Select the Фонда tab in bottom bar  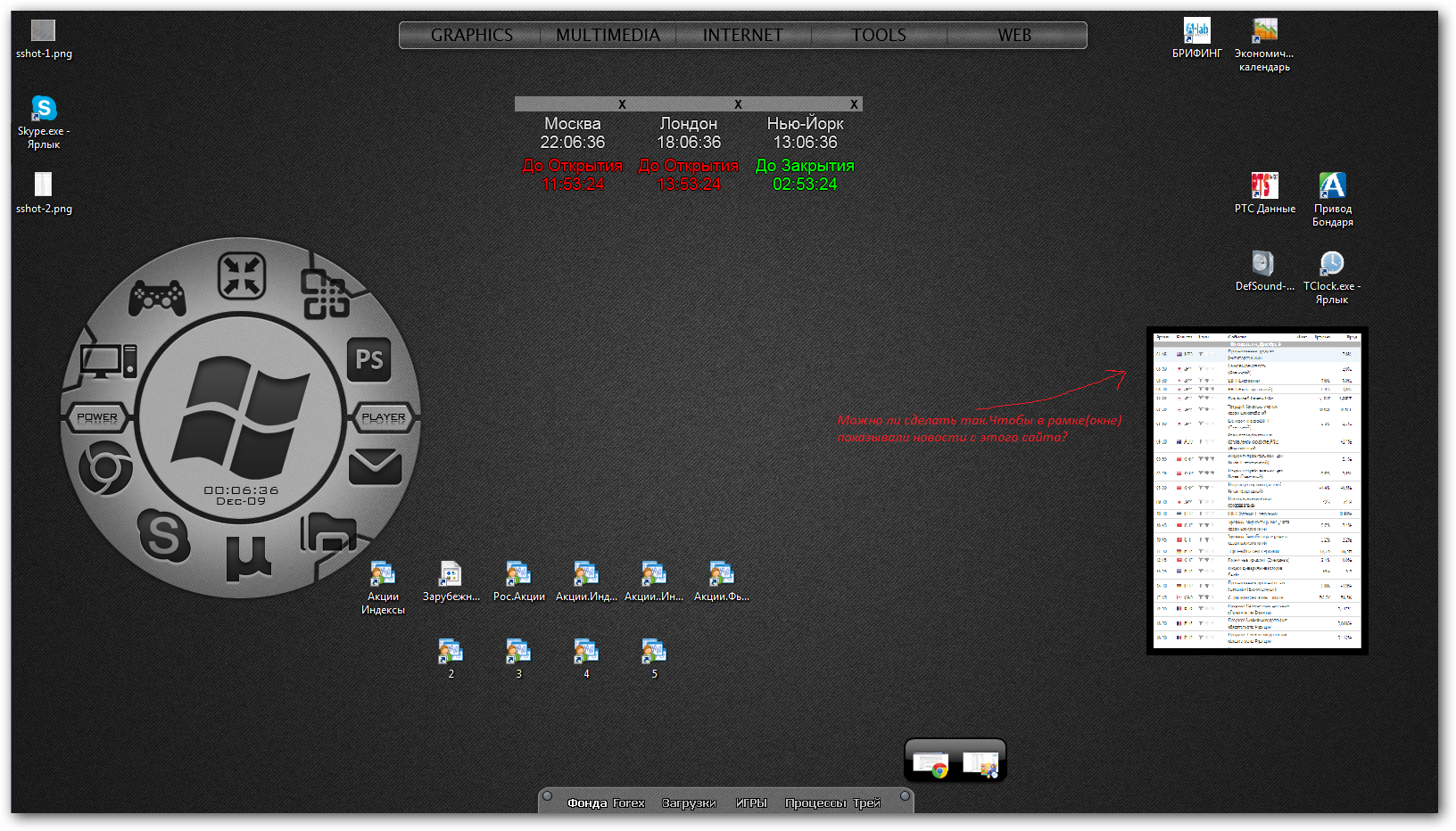587,802
